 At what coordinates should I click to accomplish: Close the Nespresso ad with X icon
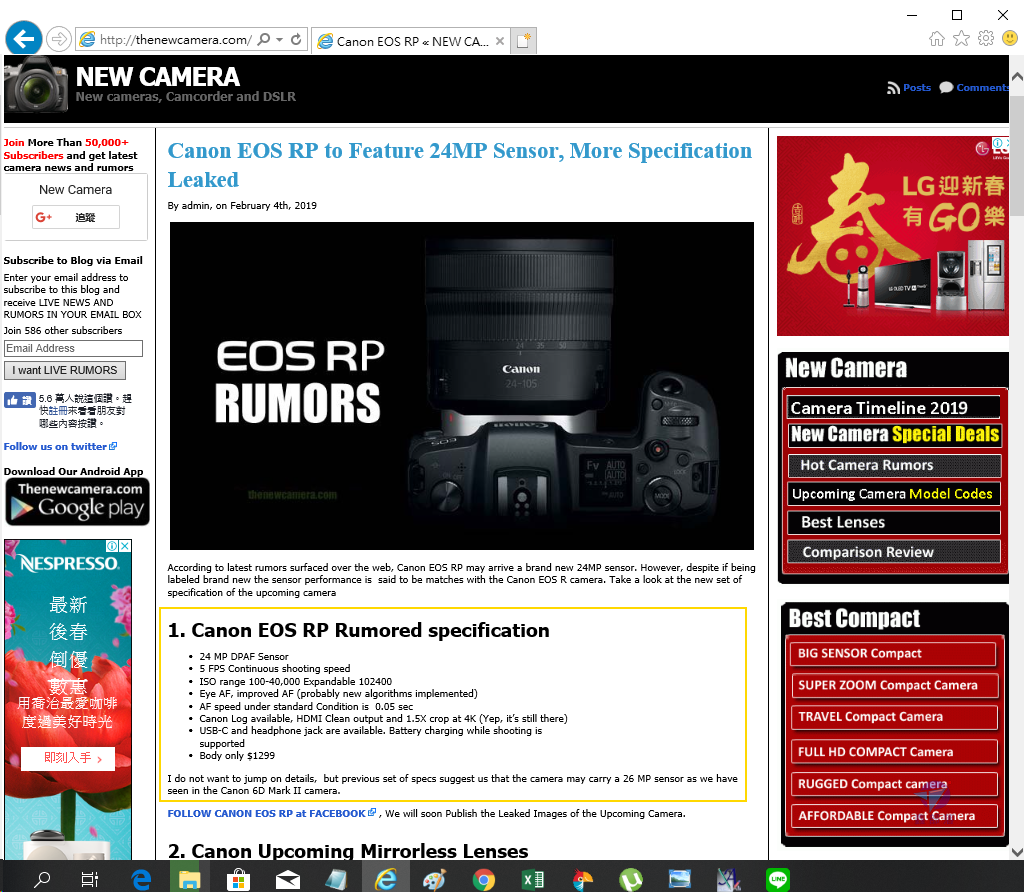coord(125,545)
